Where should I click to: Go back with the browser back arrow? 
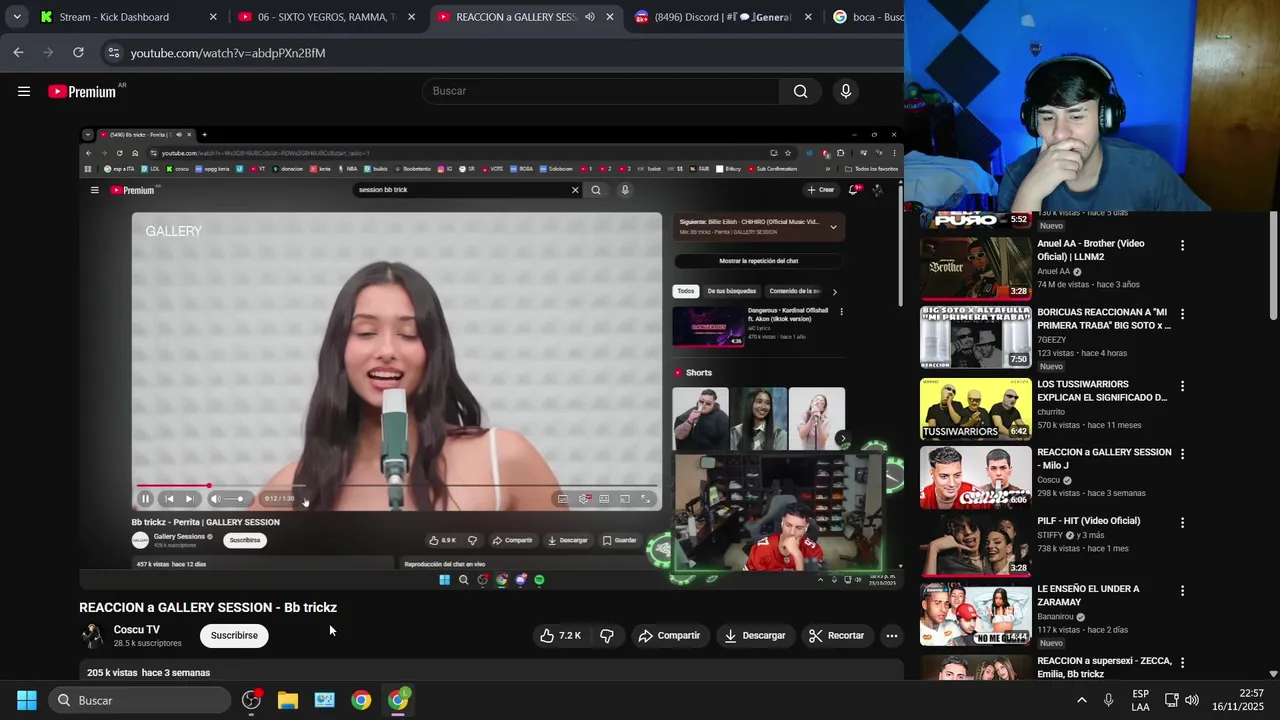pyautogui.click(x=18, y=52)
